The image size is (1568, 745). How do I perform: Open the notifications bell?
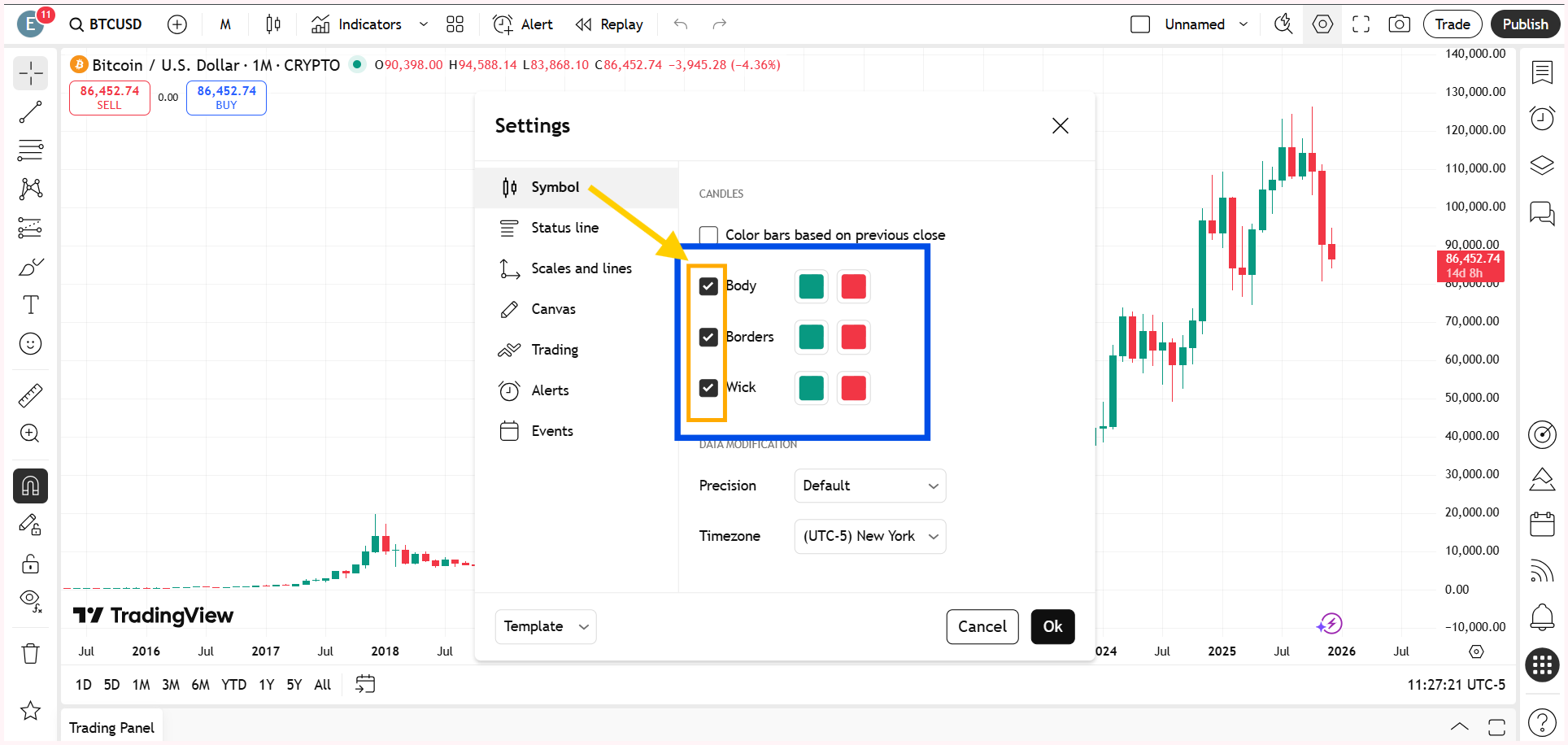point(1541,618)
